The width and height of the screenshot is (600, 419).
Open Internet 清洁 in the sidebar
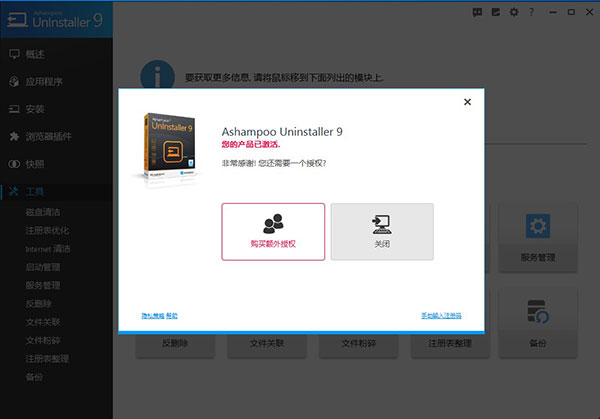pyautogui.click(x=48, y=249)
